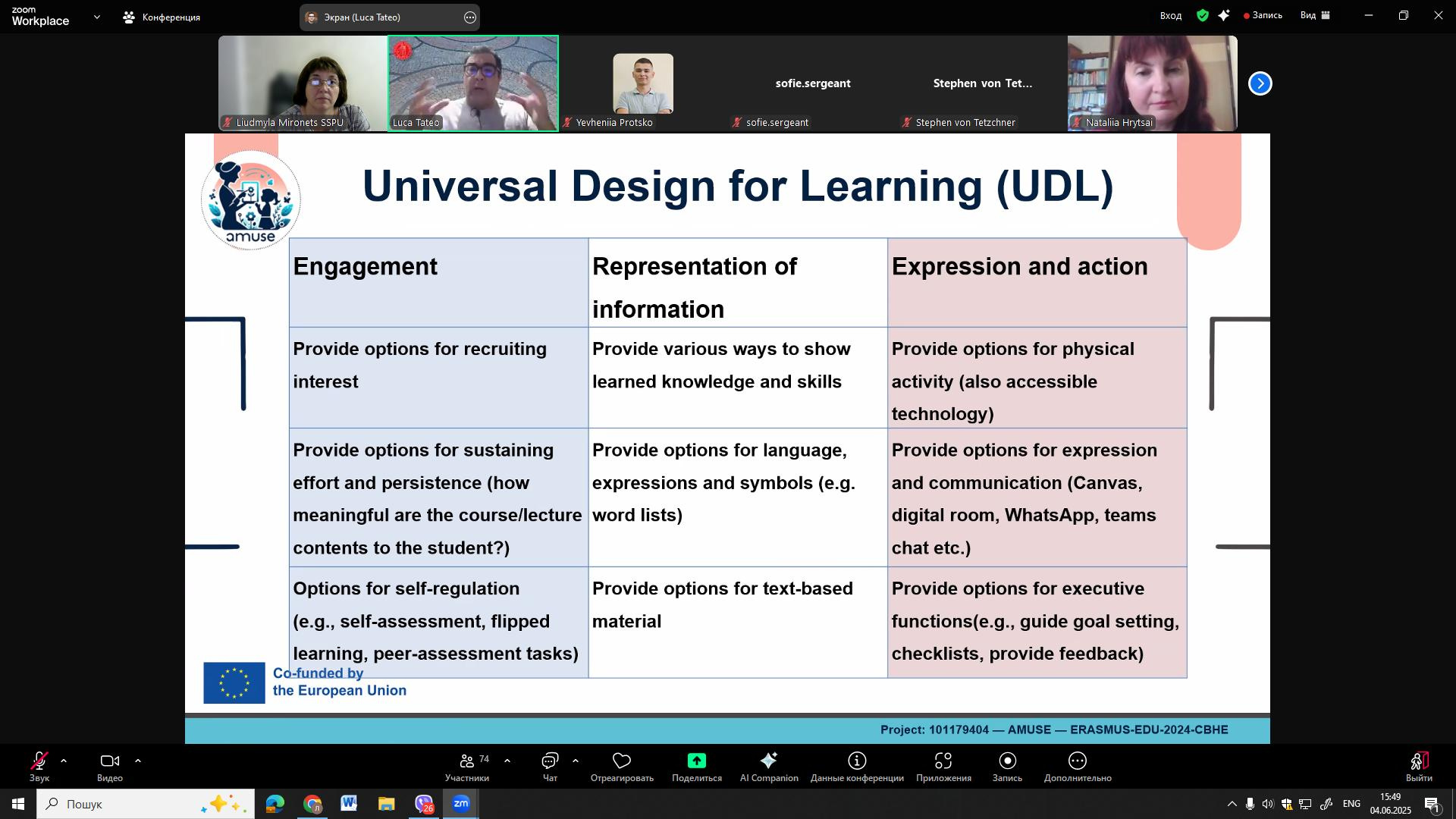Click Вход sign-in button
Viewport: 1456px width, 819px height.
click(x=1170, y=15)
